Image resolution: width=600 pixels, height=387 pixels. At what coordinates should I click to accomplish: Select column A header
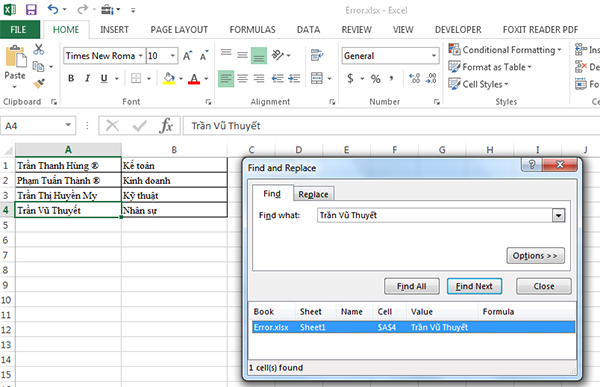click(x=68, y=150)
